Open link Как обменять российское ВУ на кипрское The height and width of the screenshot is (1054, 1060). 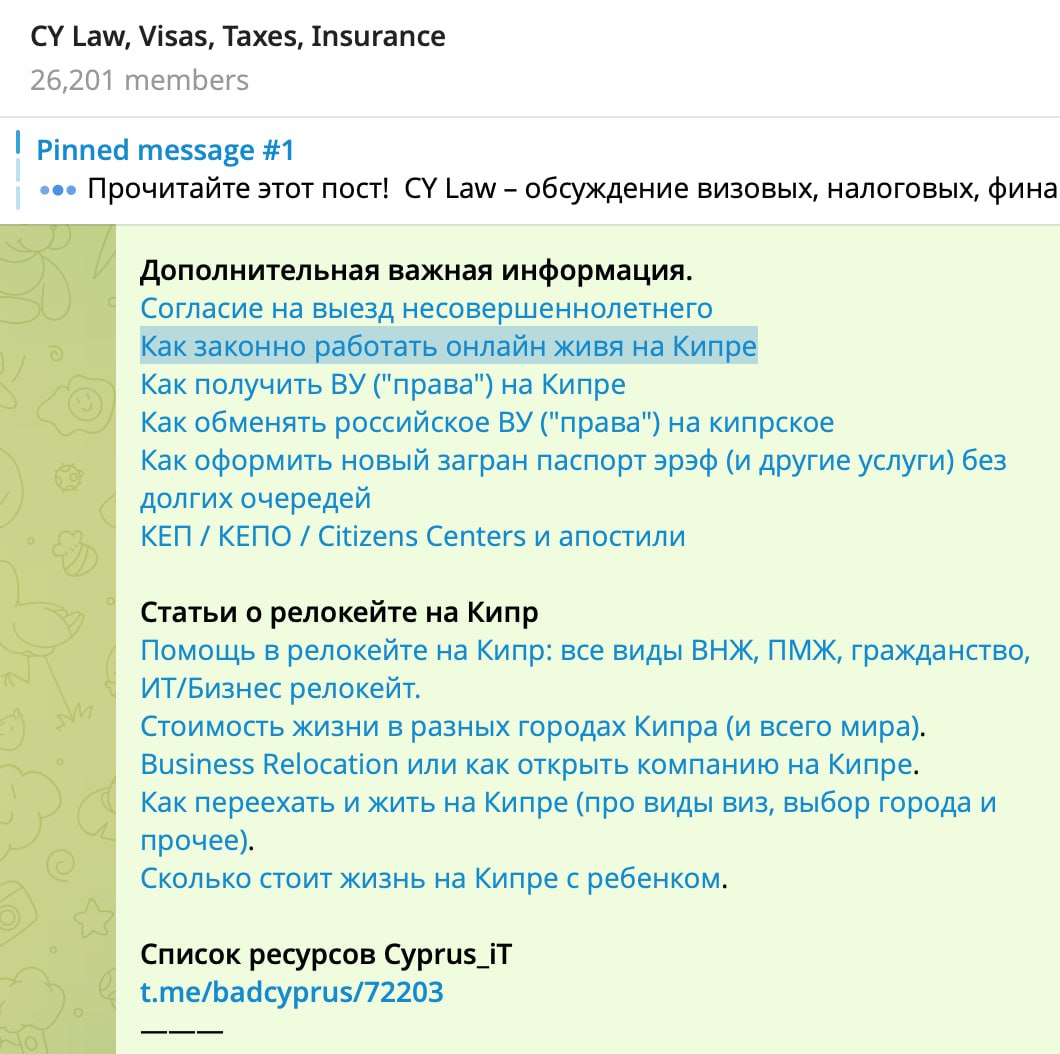487,423
